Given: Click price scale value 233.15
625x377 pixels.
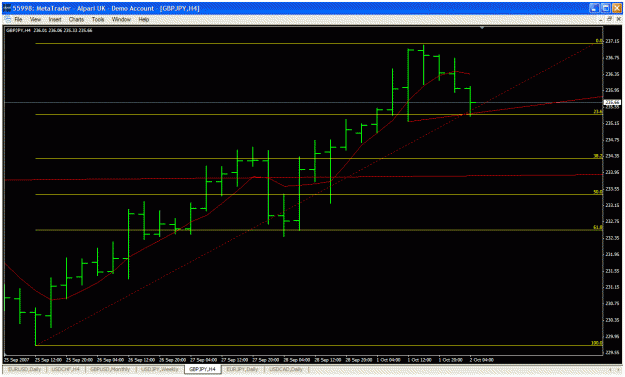Looking at the screenshot, I should (612, 205).
